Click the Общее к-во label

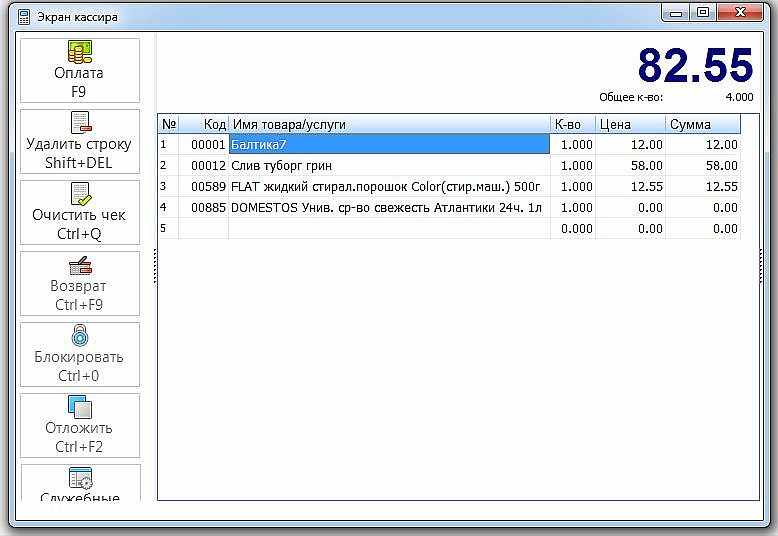tap(631, 97)
